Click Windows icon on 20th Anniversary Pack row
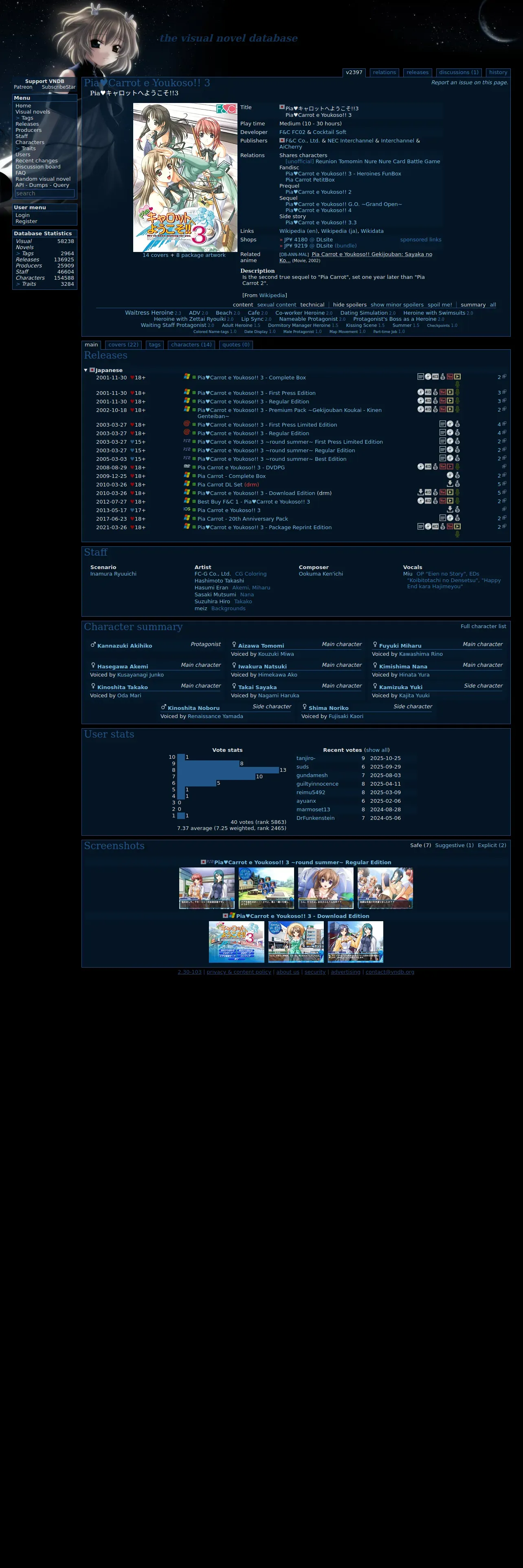Image resolution: width=523 pixels, height=1568 pixels. [x=187, y=518]
